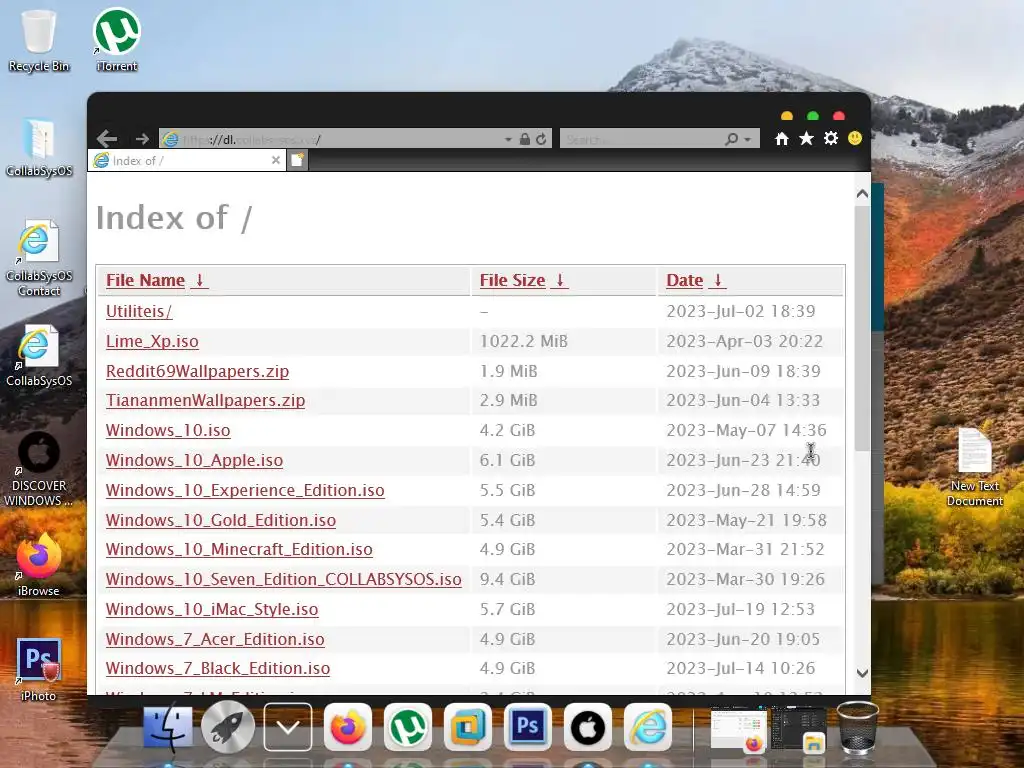Open the CollabSysOS web shortcut icon
The height and width of the screenshot is (768, 1024).
[x=39, y=356]
